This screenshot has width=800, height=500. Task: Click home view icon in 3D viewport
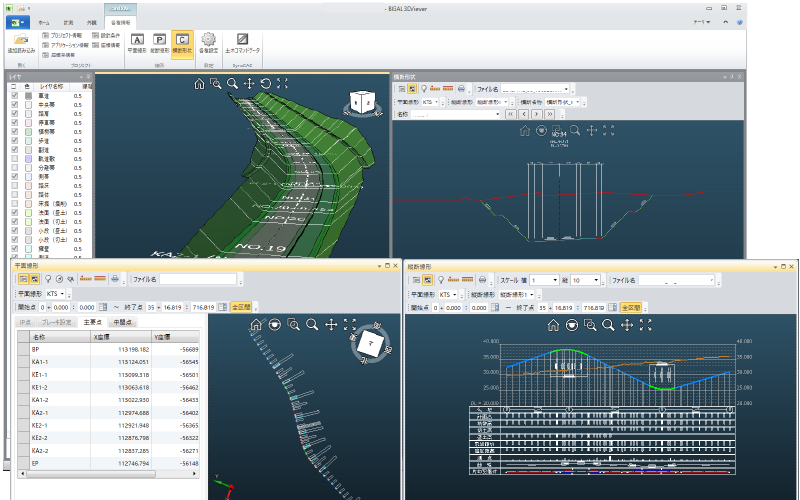199,84
